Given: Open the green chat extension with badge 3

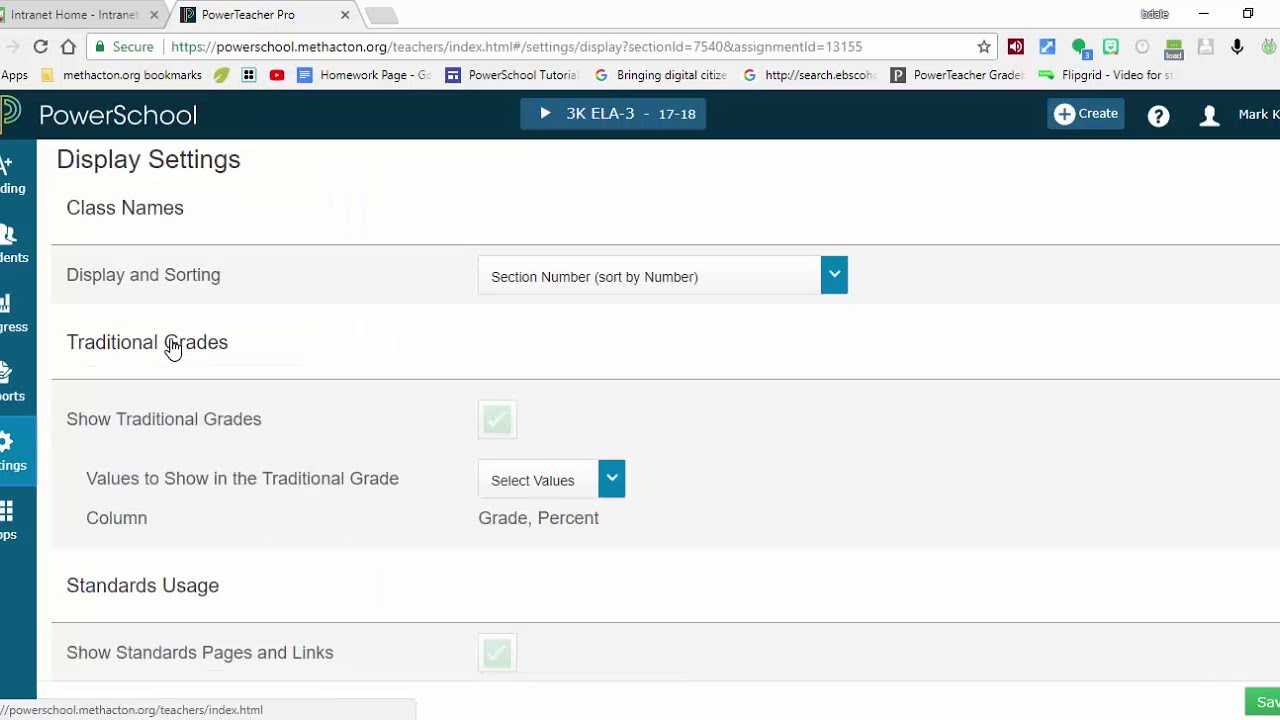Looking at the screenshot, I should (1079, 46).
